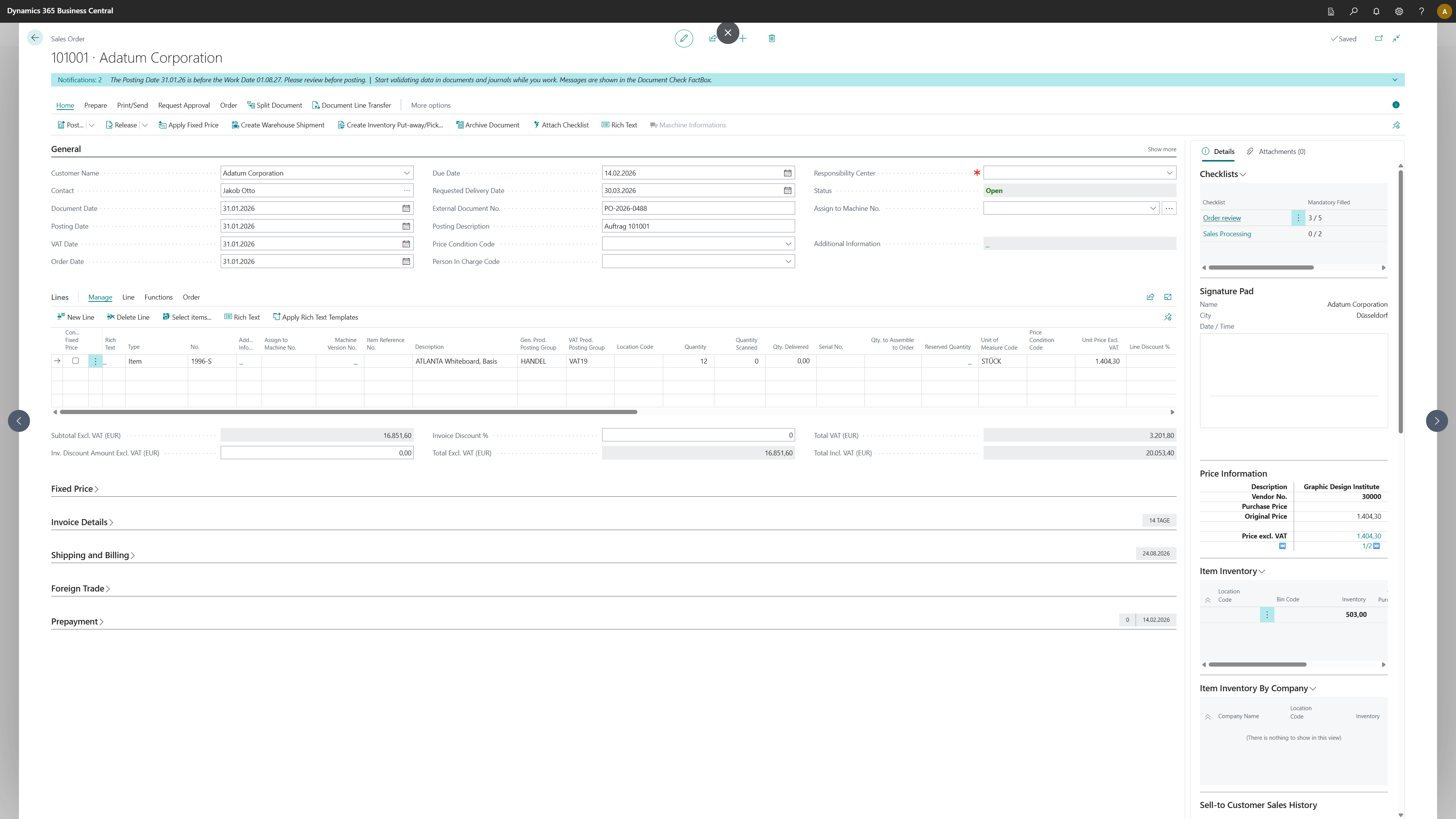Go to next record arrow

(1437, 421)
